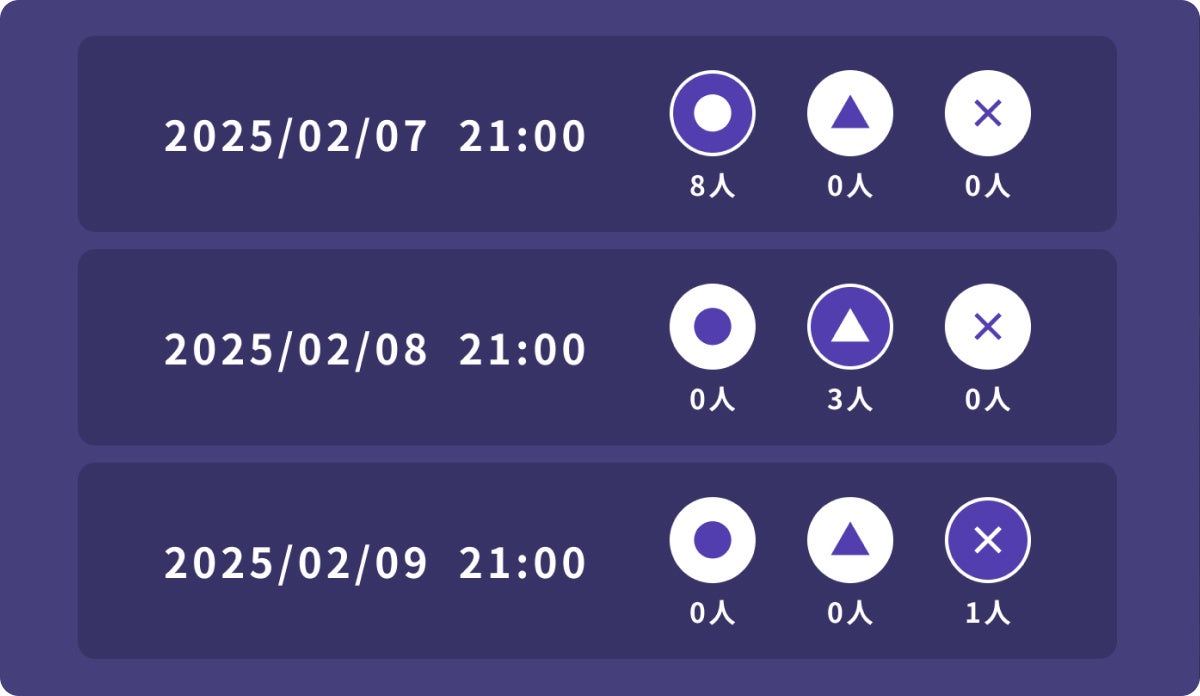The image size is (1200, 696).
Task: Toggle selected cross for 2025/02/09
Action: tap(988, 540)
